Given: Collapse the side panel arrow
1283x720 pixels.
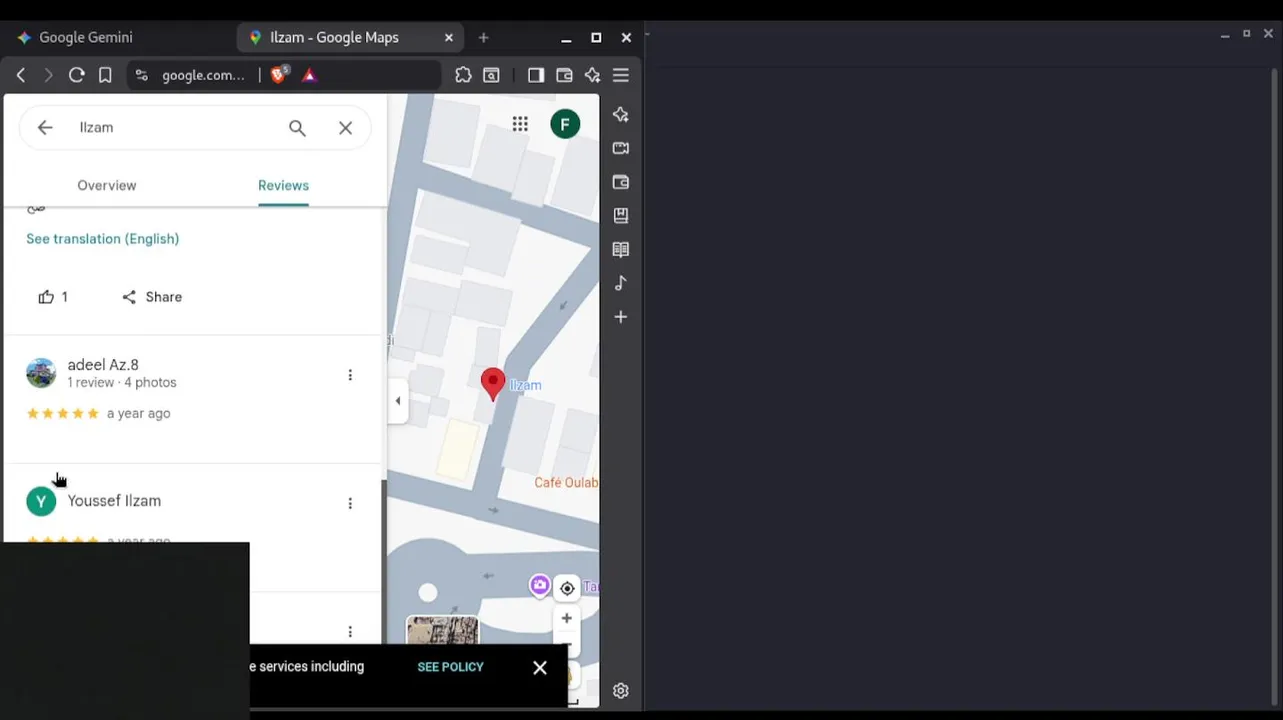Looking at the screenshot, I should pos(398,401).
